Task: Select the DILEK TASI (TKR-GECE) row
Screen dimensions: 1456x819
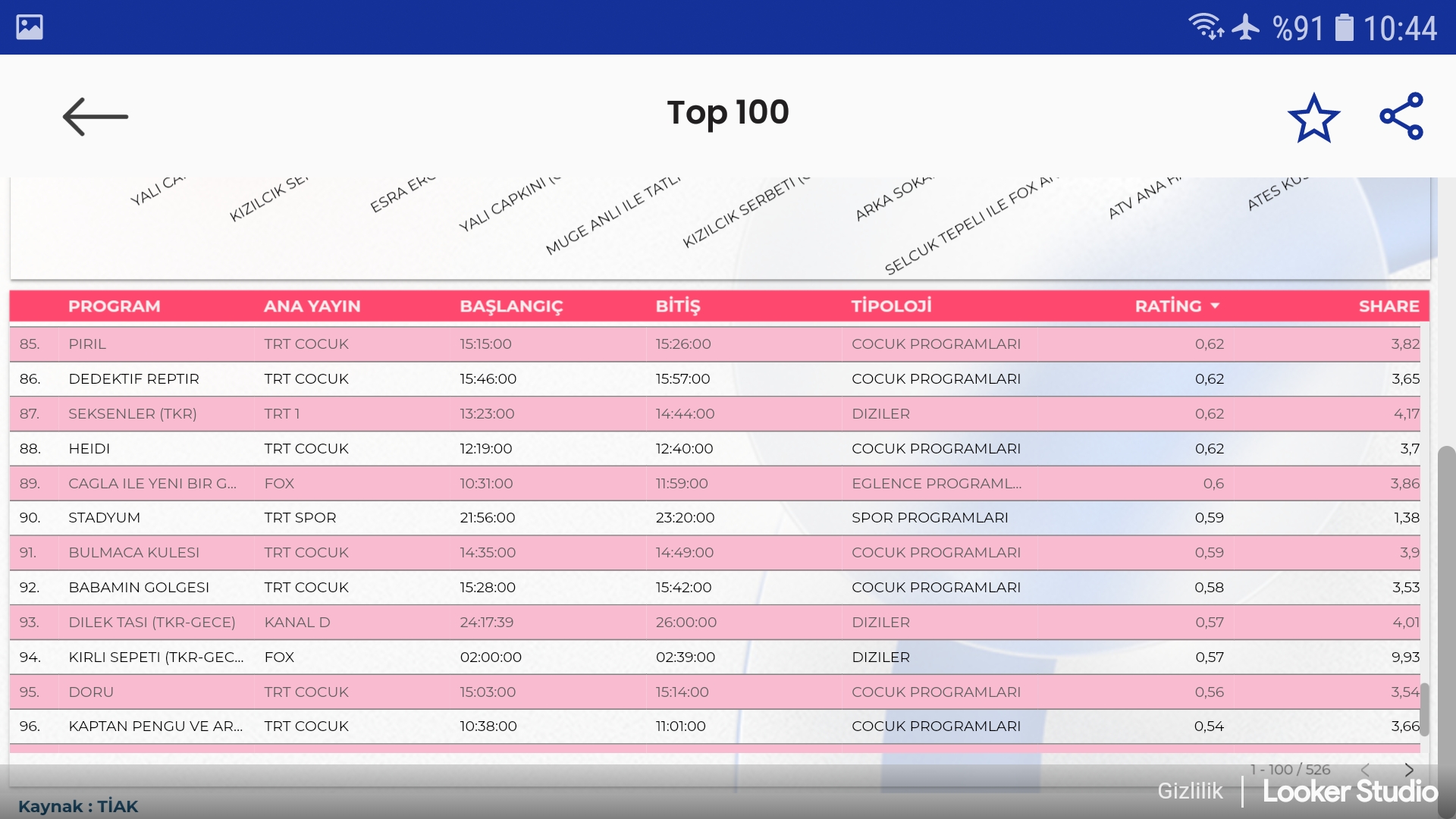Action: coord(152,623)
